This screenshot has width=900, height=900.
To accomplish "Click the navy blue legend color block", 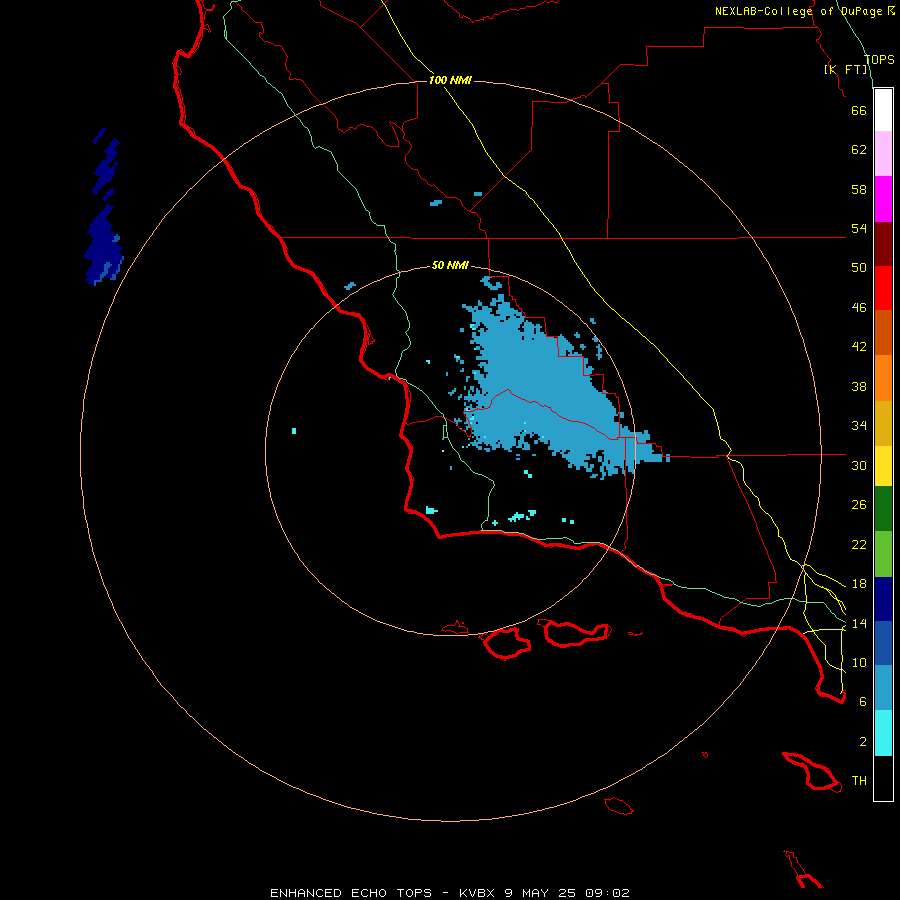I will [883, 599].
